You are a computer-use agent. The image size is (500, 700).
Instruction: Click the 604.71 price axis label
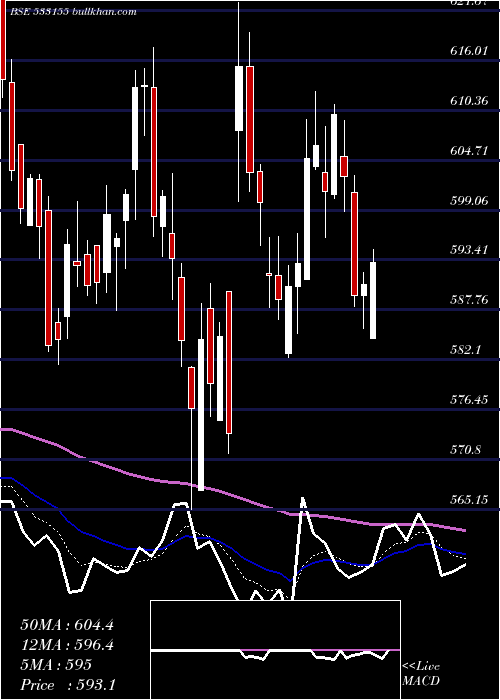coord(469,151)
